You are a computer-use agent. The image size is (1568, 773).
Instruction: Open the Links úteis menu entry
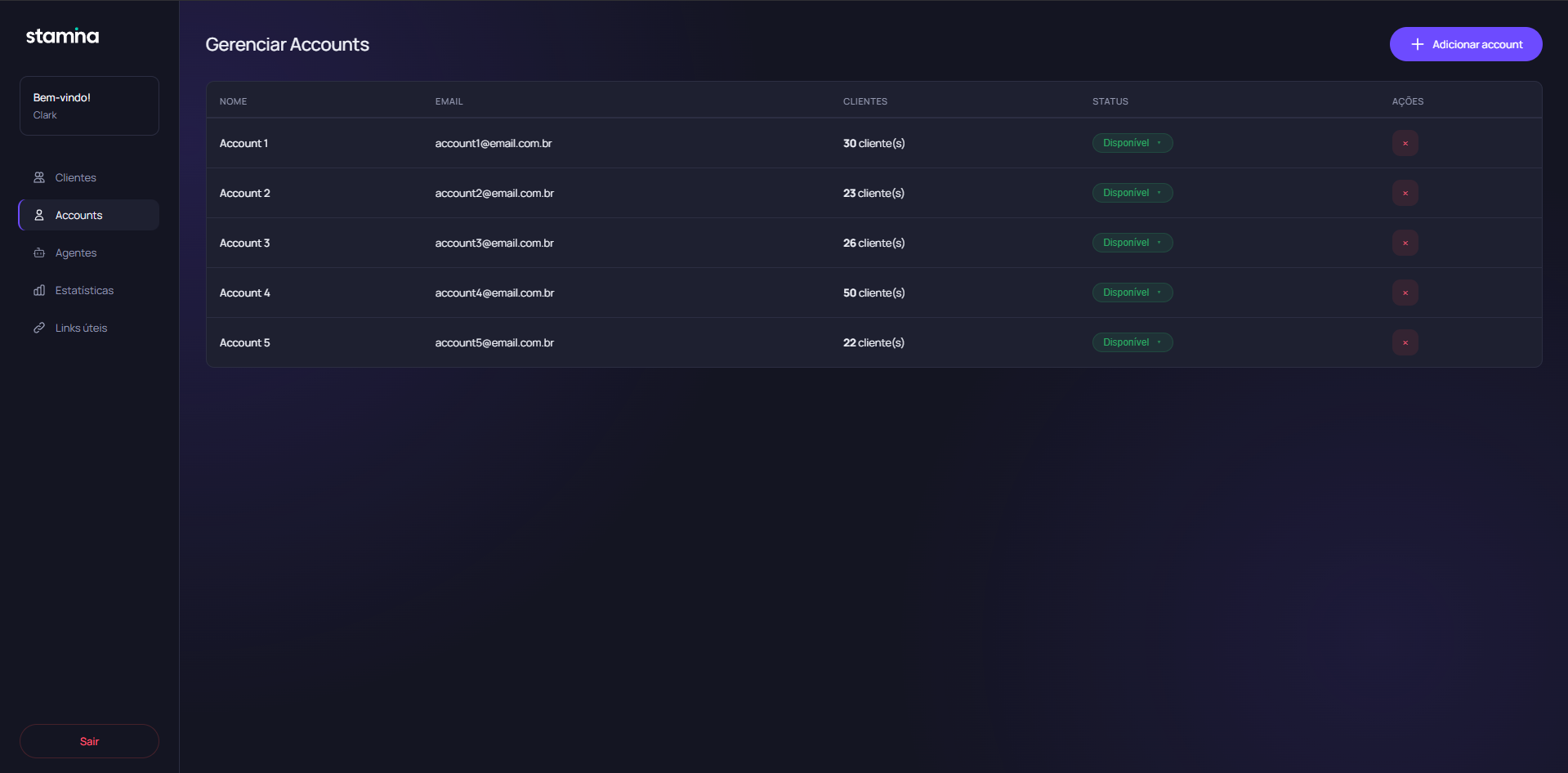point(89,328)
